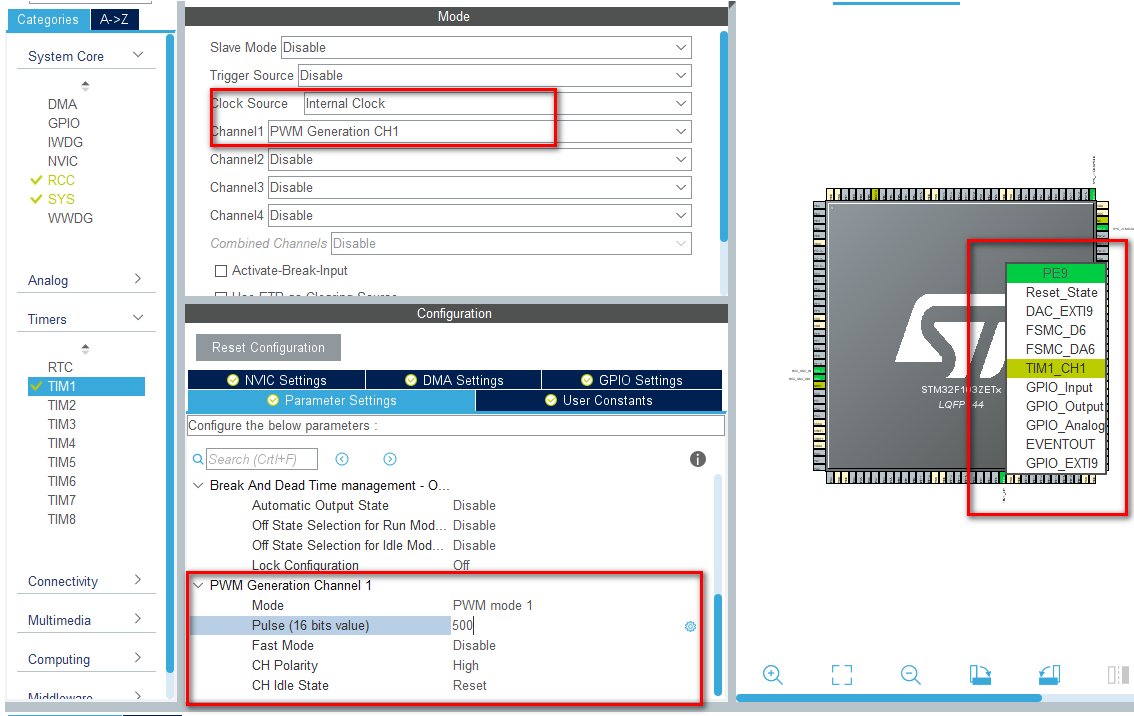Click the search magnifier icon
Image resolution: width=1134 pixels, height=716 pixels.
(x=197, y=459)
